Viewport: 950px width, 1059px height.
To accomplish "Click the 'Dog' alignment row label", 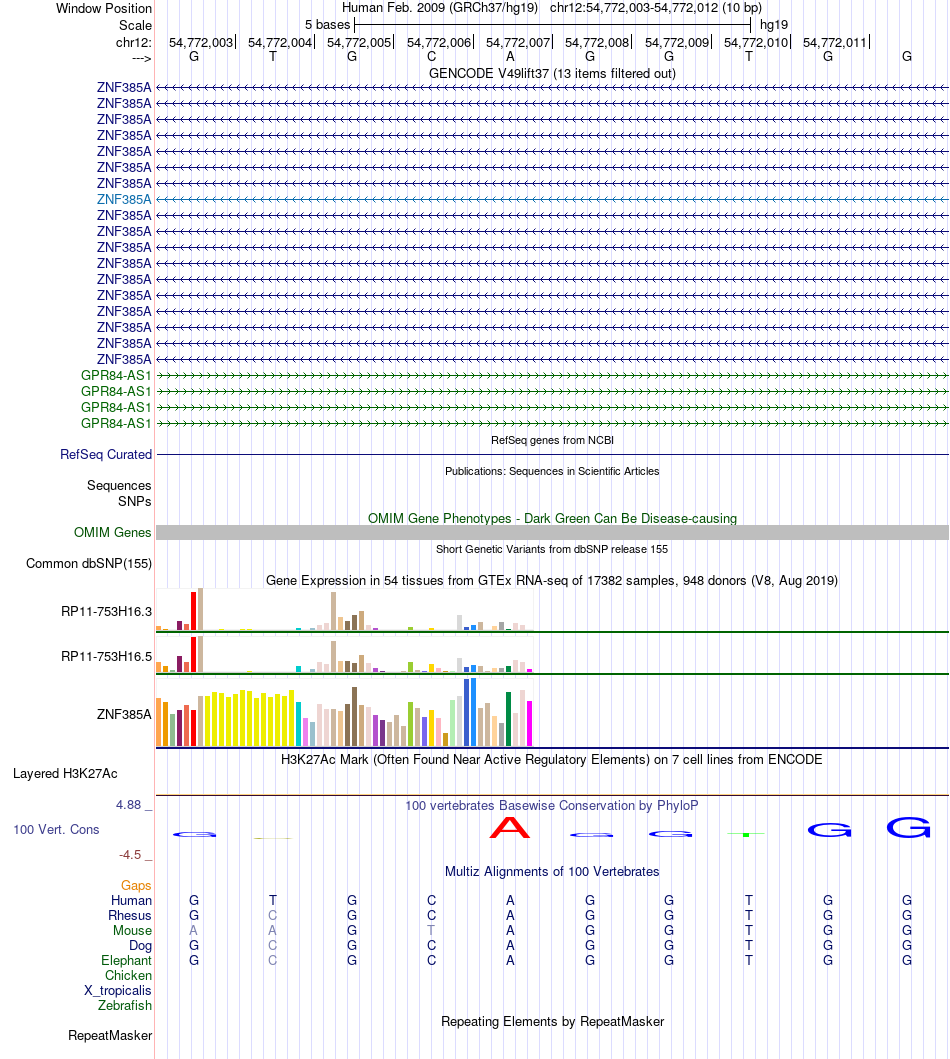I will (x=140, y=946).
